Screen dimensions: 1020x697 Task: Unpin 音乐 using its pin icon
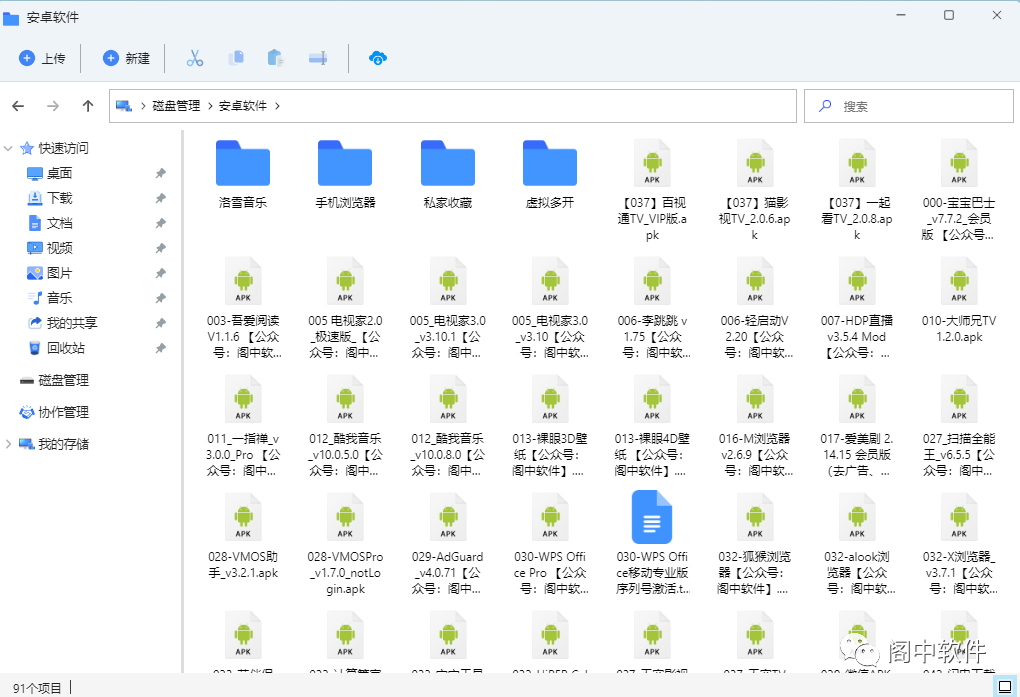point(161,298)
